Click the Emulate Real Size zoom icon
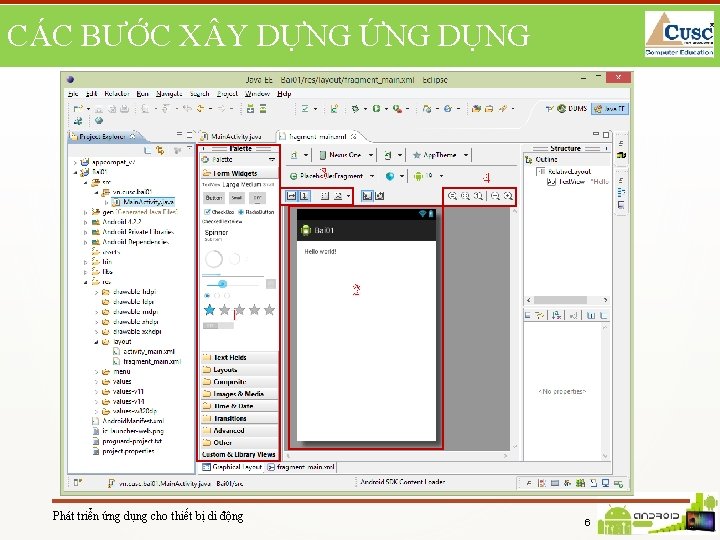This screenshot has height=540, width=720. (452, 196)
